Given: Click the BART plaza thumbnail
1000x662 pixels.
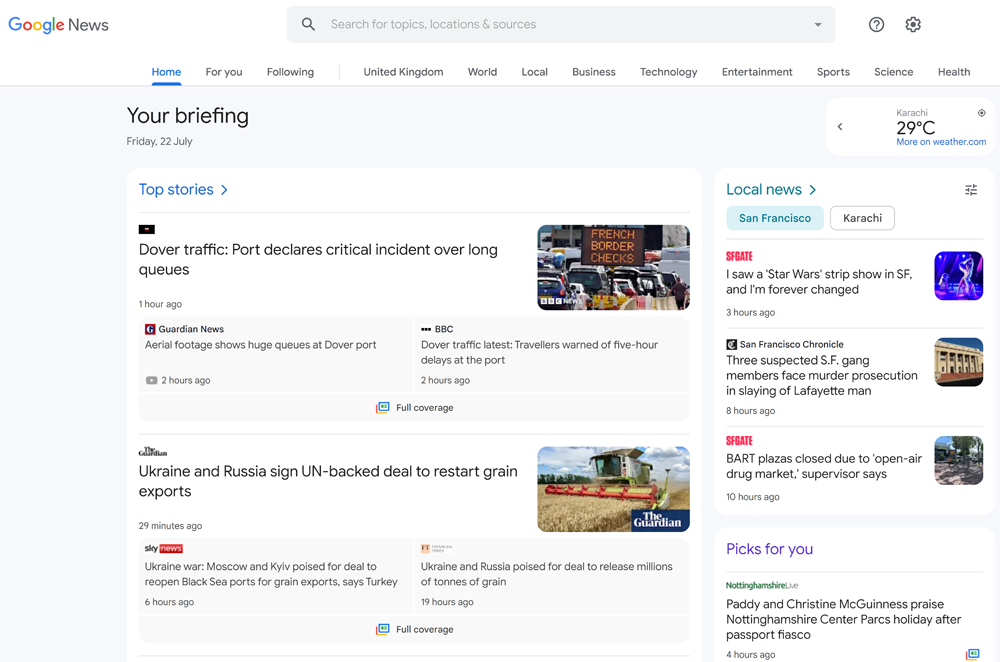Looking at the screenshot, I should 959,460.
